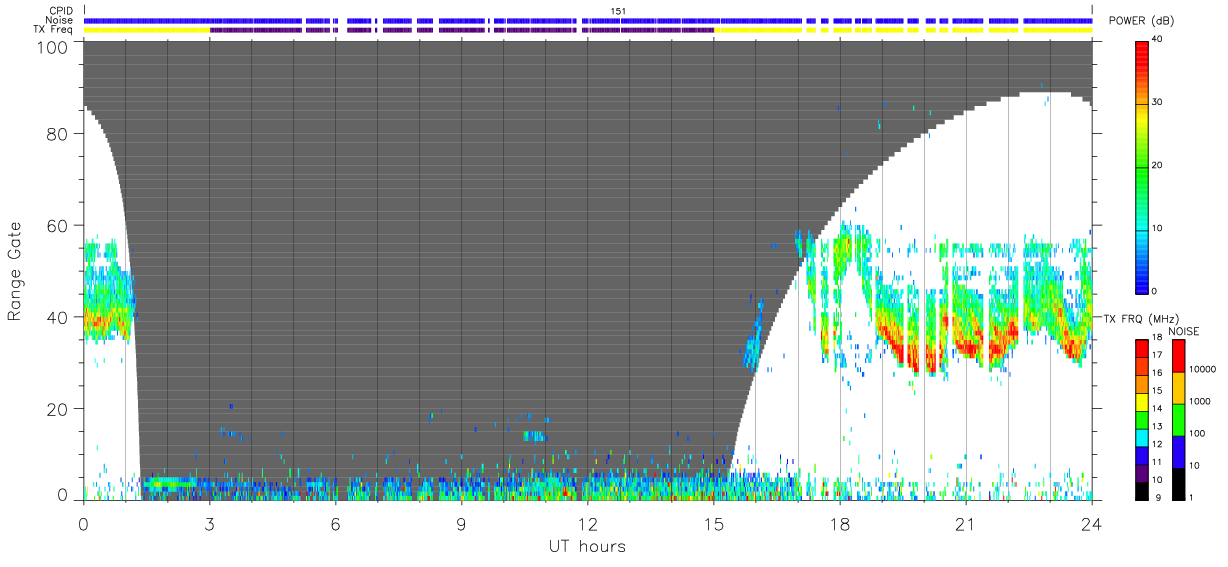
Task: Click the 'Range Gate' axis title
Action: [x=15, y=271]
